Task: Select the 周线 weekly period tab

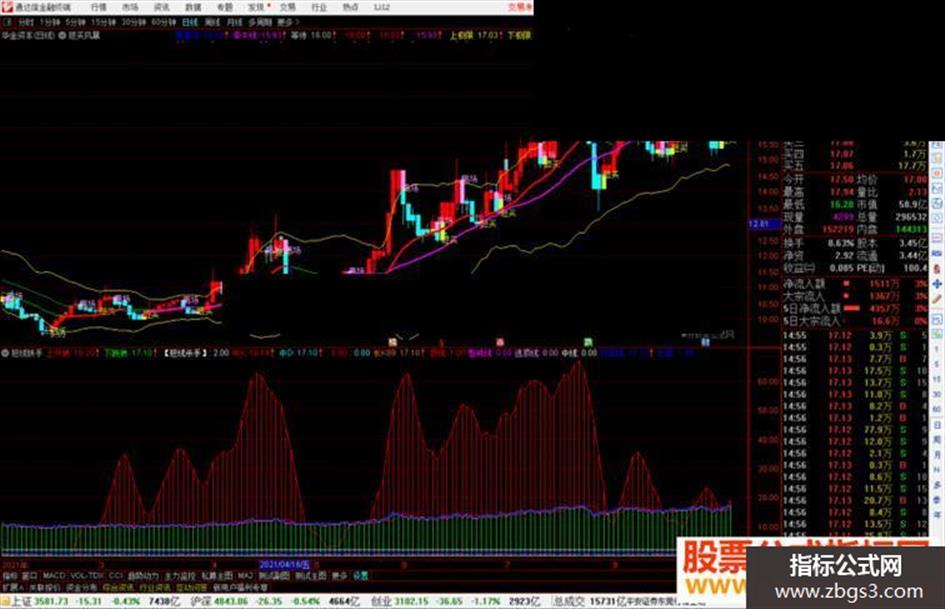Action: click(x=213, y=22)
